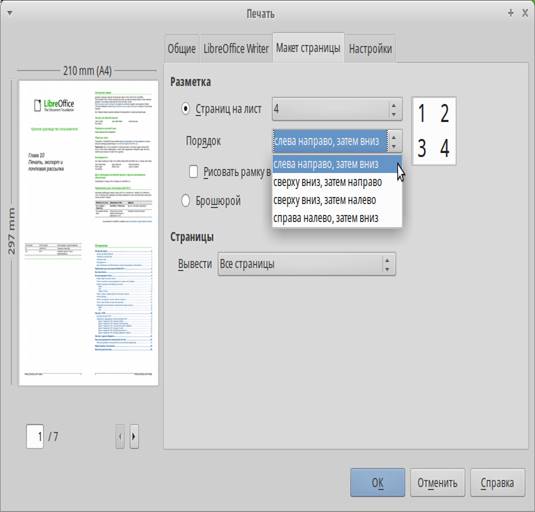
Task: Enable 'Рисовать рамку' checkbox
Action: pyautogui.click(x=193, y=172)
